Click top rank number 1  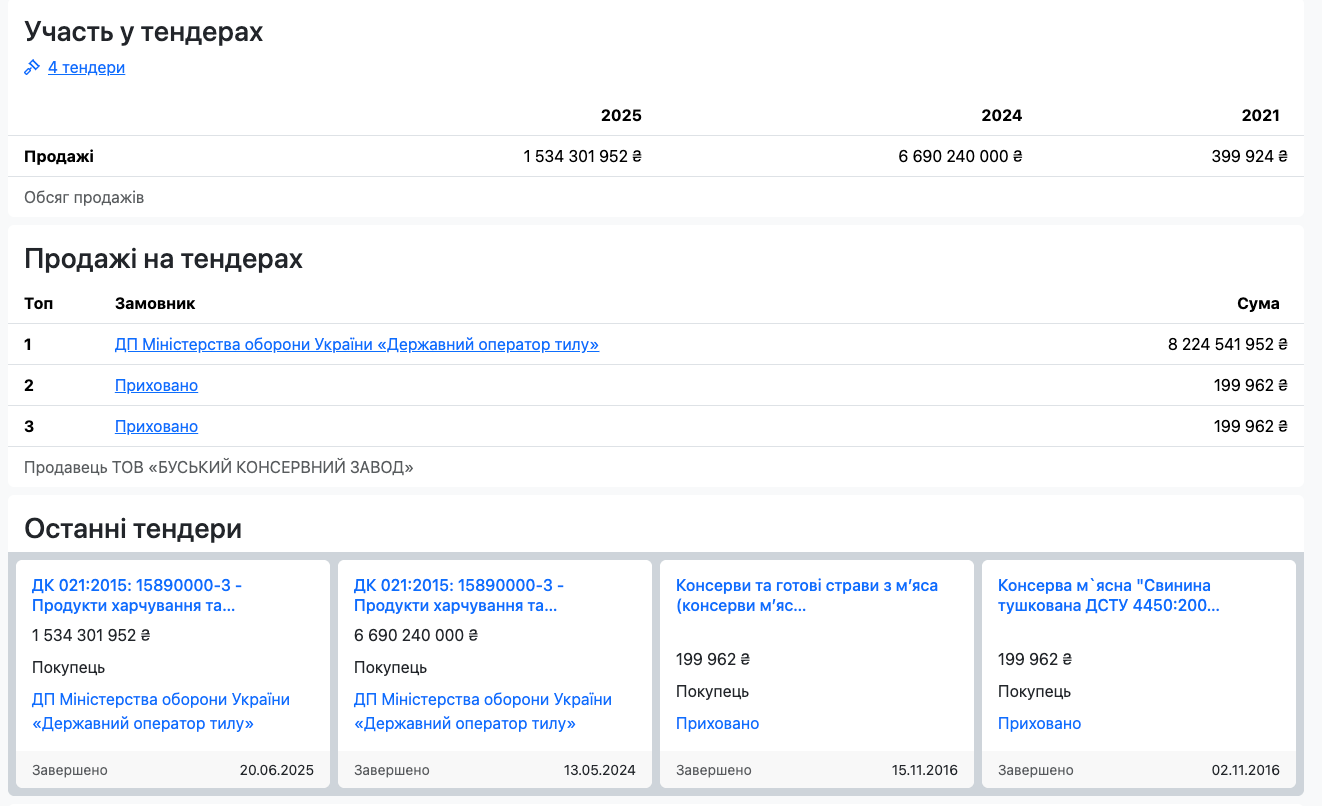[x=28, y=344]
